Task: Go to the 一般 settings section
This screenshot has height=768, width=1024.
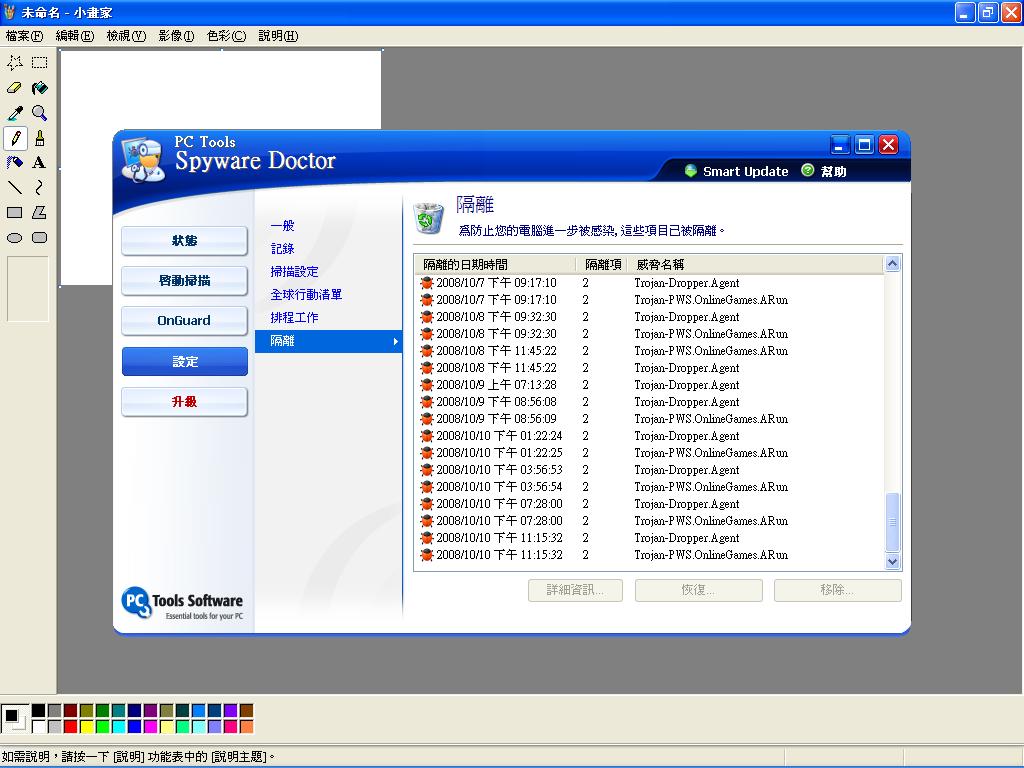Action: [282, 226]
